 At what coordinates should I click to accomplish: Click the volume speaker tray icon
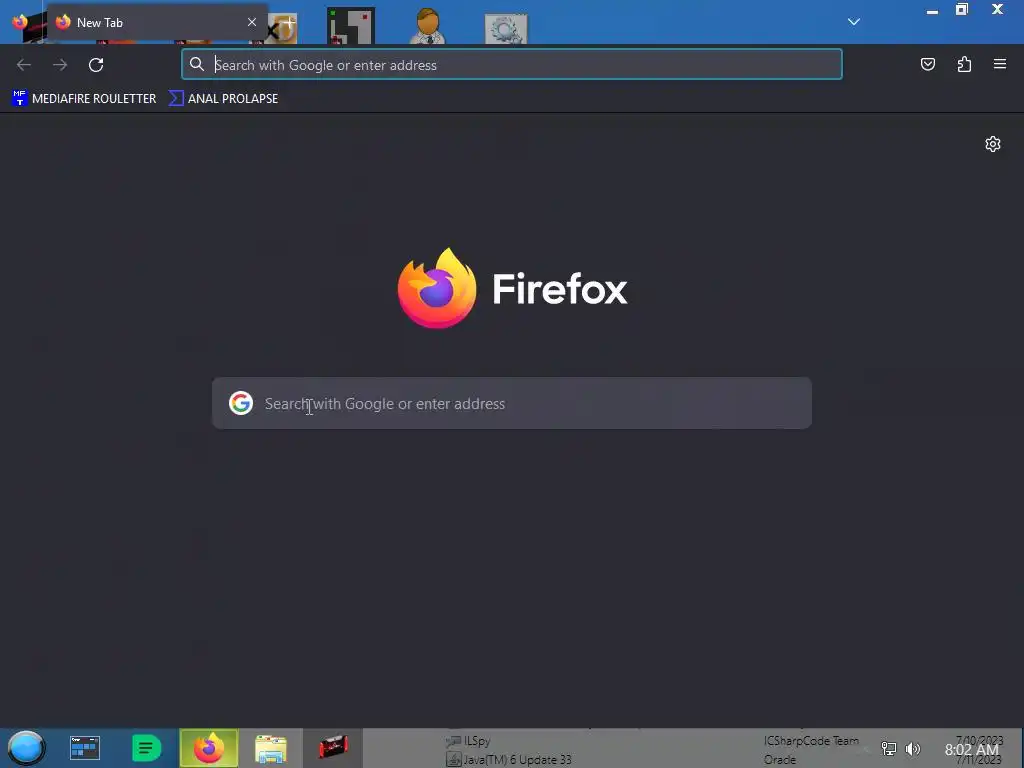click(x=913, y=749)
